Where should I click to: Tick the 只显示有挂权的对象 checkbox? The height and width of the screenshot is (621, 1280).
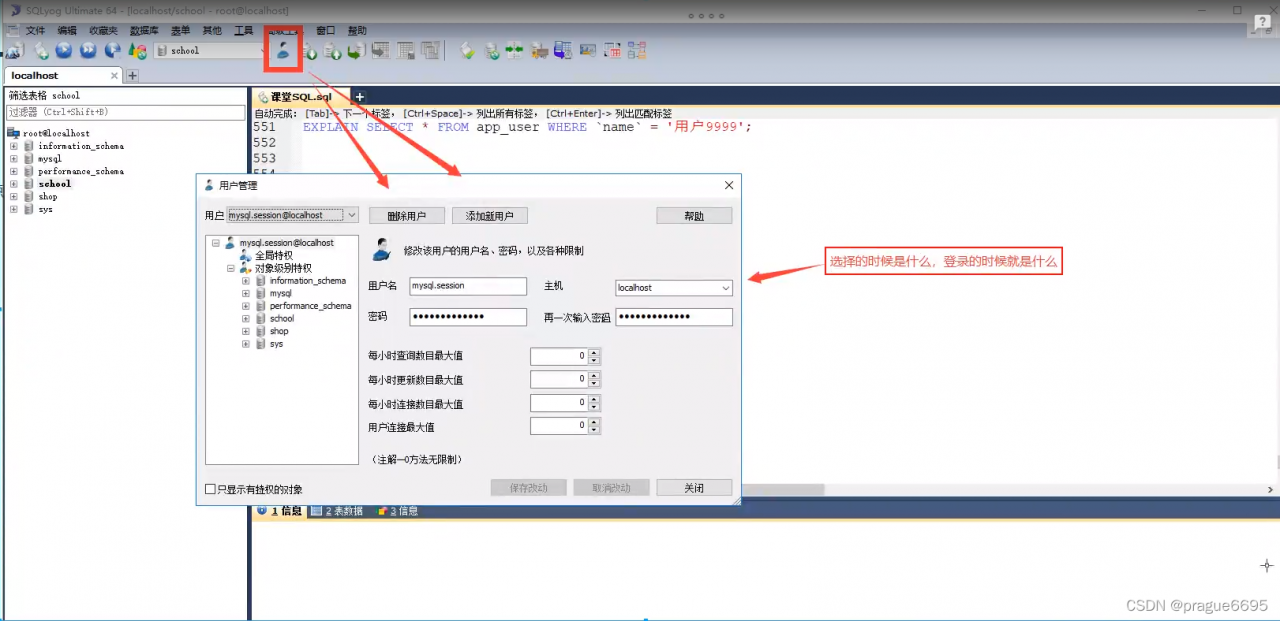[x=210, y=489]
